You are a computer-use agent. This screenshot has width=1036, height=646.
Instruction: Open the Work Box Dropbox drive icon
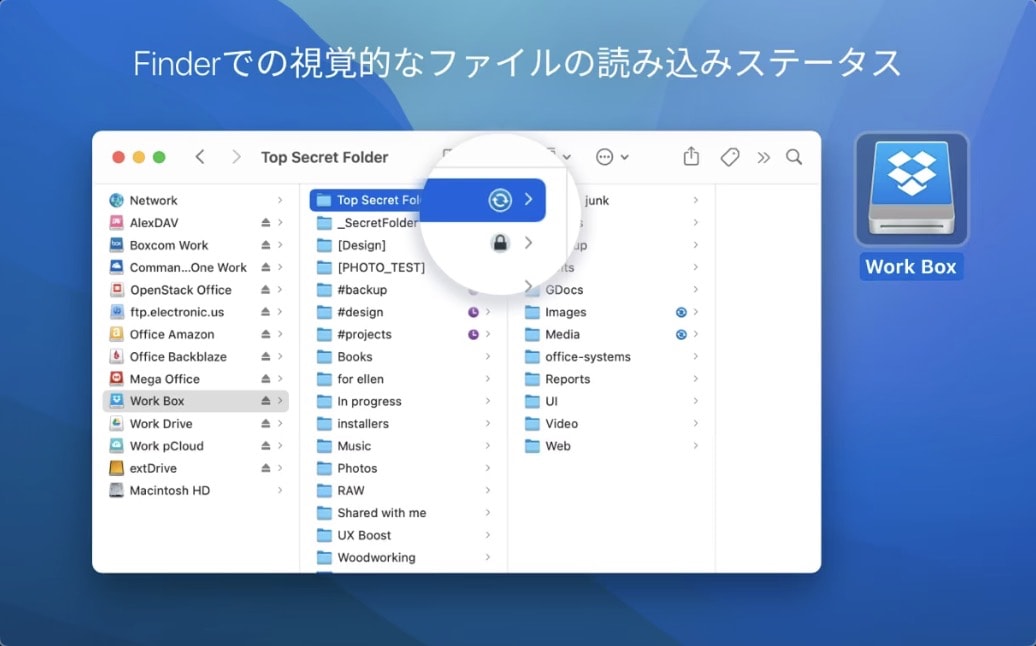tap(911, 189)
